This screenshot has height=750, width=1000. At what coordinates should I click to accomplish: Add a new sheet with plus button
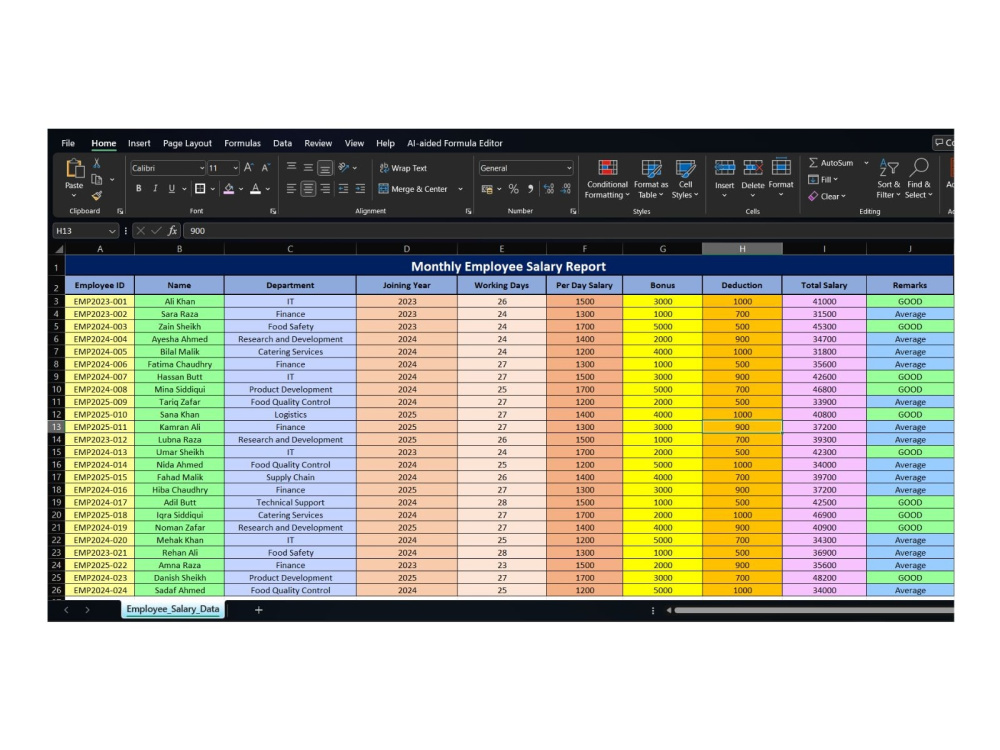[258, 610]
